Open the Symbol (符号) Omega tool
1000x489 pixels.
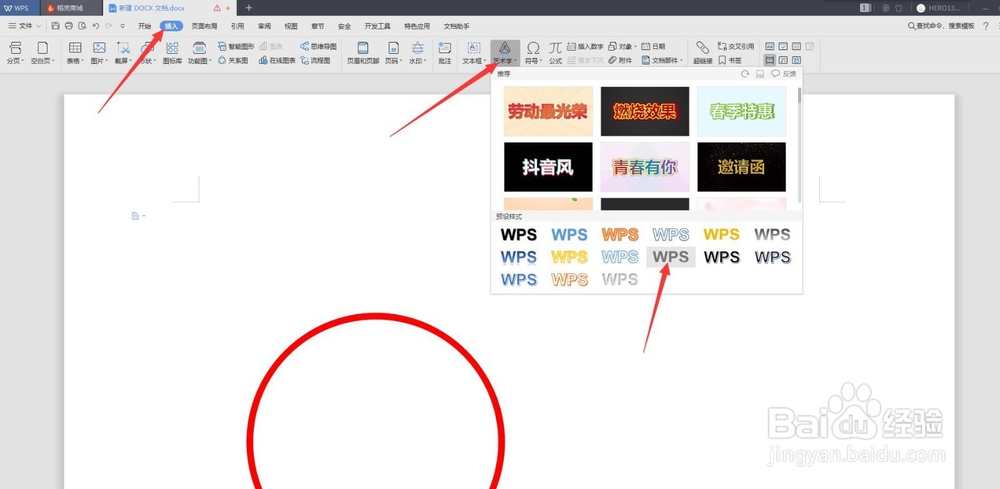click(x=533, y=52)
